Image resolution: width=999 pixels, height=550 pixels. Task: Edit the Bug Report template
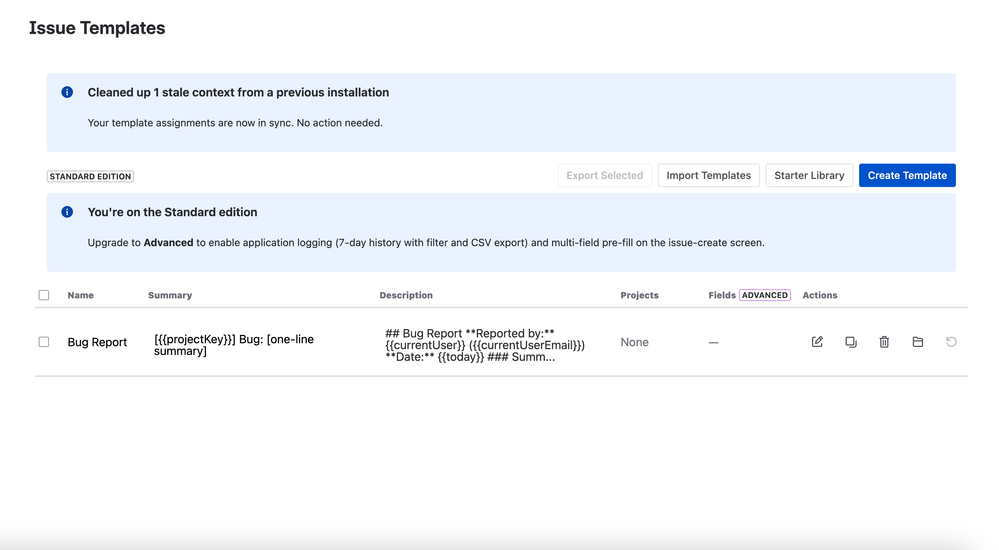pyautogui.click(x=817, y=342)
